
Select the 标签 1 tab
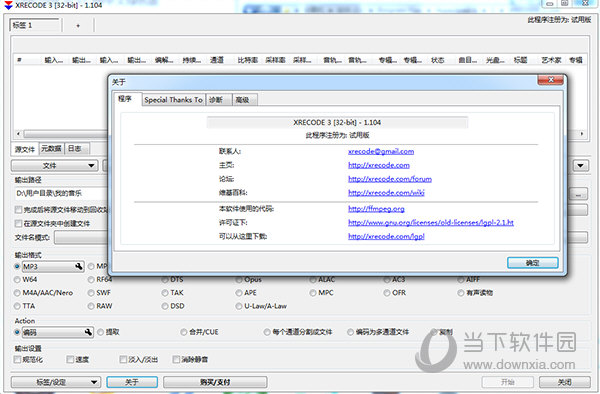pos(34,25)
